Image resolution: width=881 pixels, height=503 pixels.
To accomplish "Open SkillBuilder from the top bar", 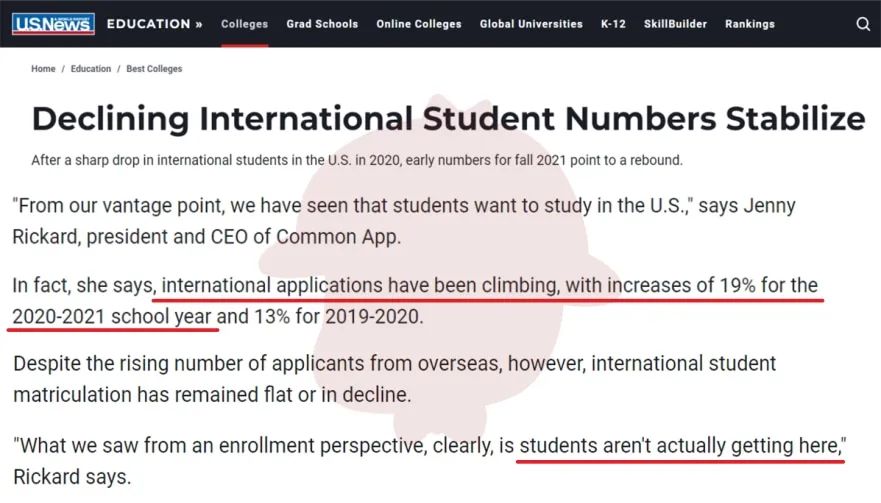I will point(675,24).
